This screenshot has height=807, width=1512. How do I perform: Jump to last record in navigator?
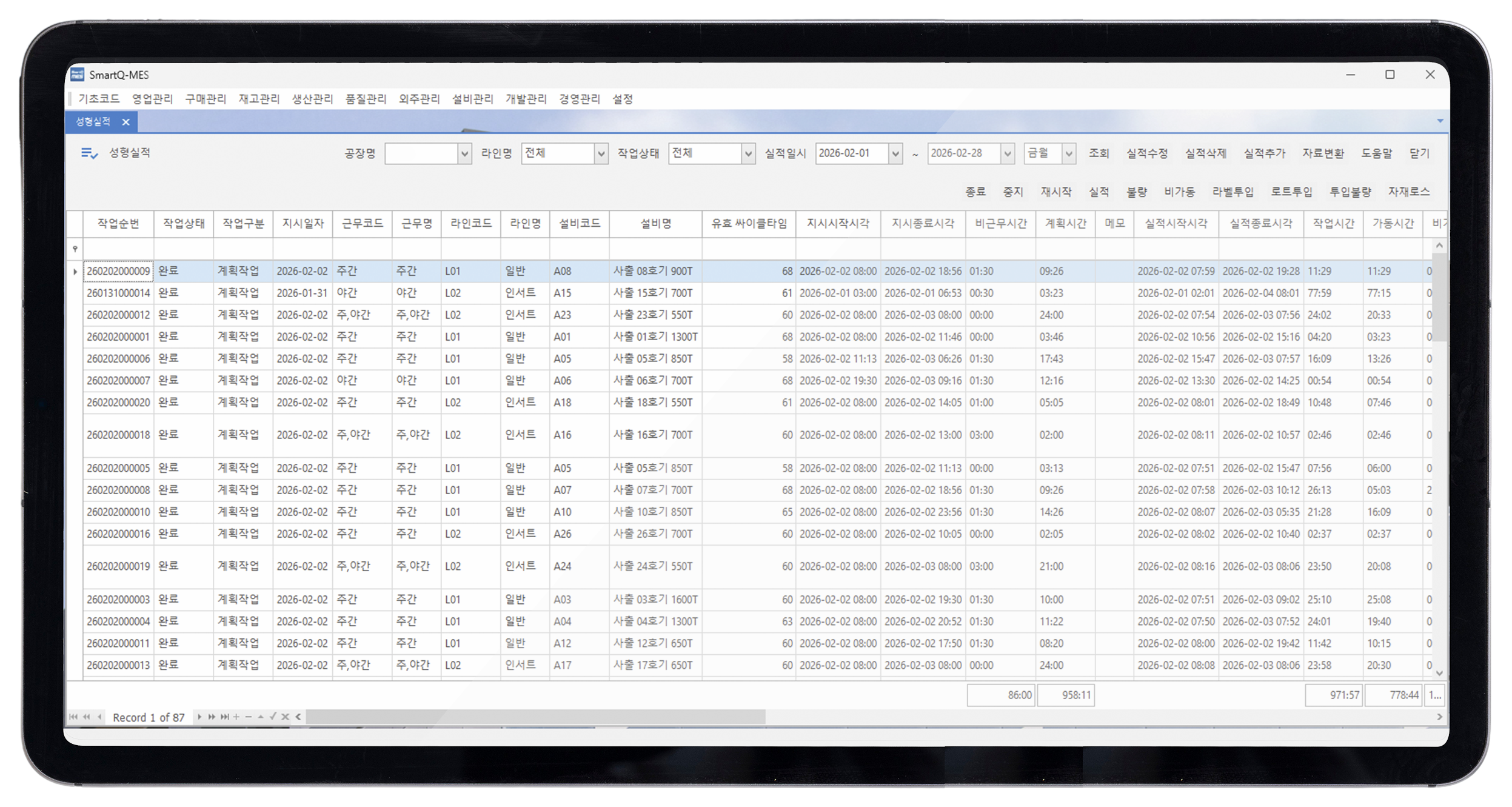click(225, 717)
